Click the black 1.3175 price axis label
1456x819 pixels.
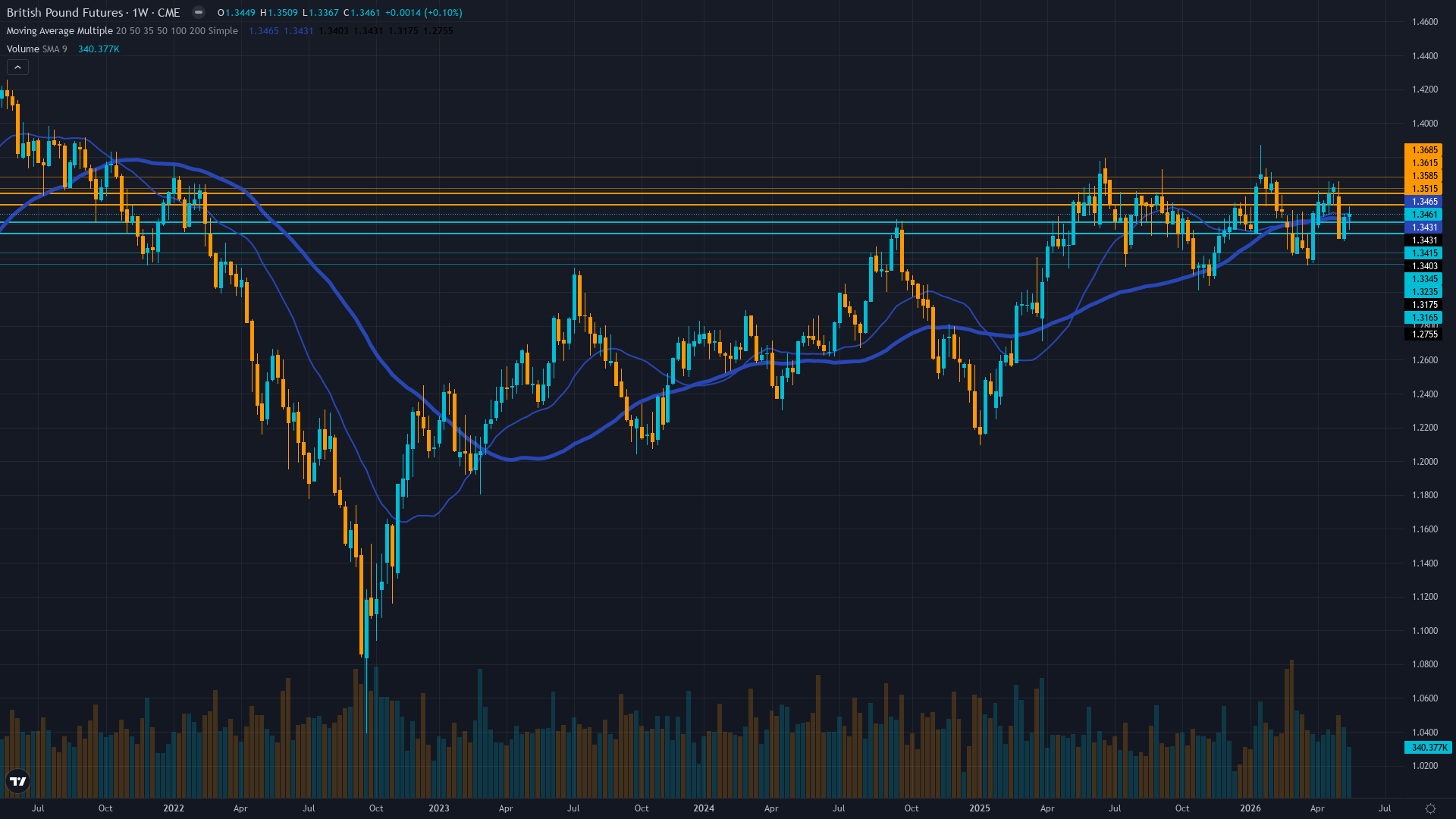(1423, 305)
